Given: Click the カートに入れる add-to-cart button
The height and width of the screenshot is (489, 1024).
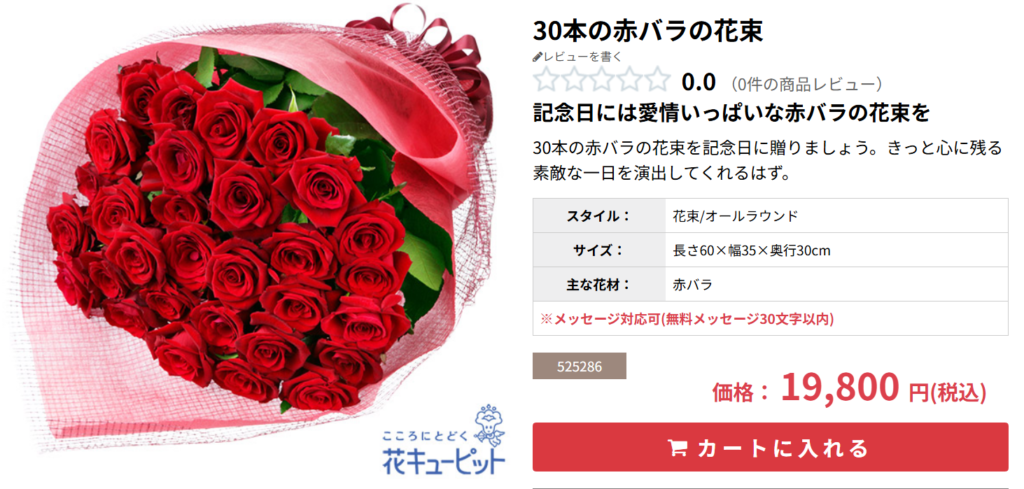Looking at the screenshot, I should pos(770,447).
